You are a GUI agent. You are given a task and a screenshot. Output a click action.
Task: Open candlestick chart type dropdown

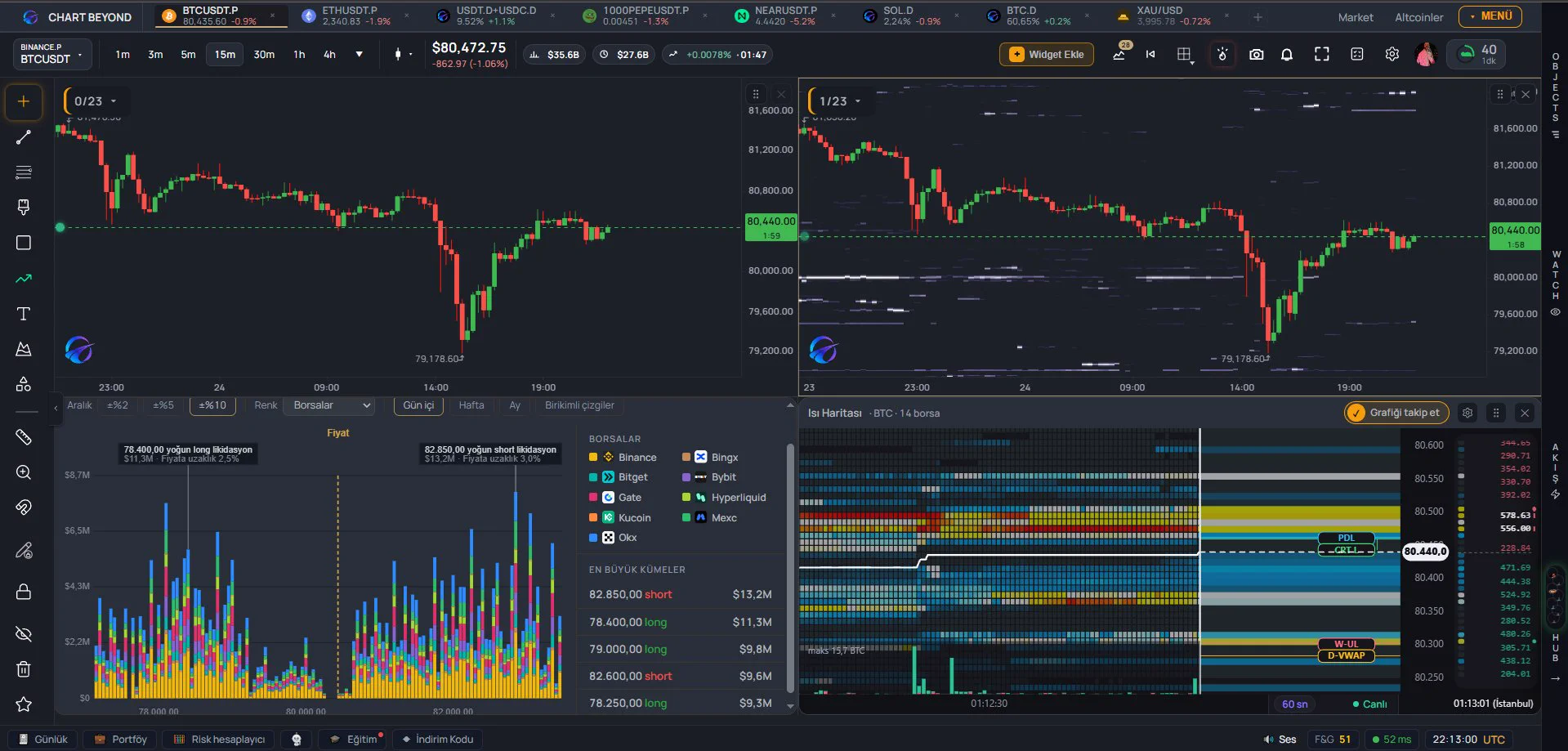403,55
